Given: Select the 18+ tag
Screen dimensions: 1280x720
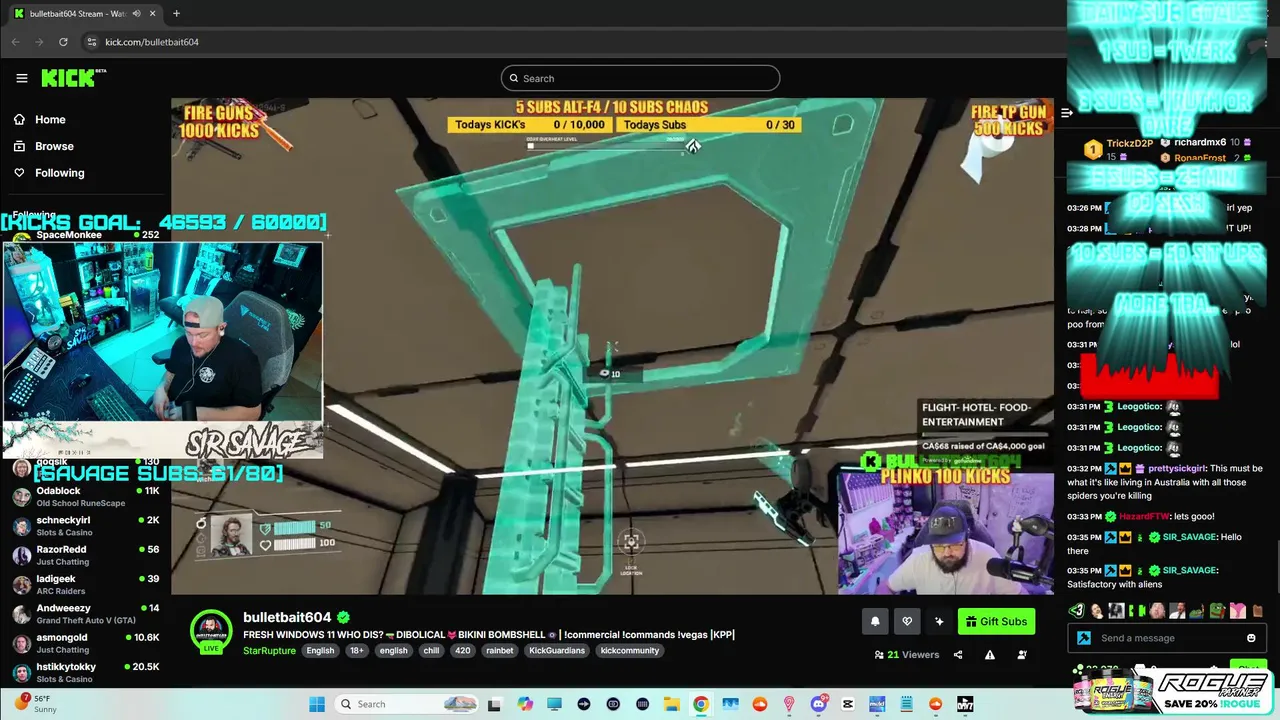Looking at the screenshot, I should pyautogui.click(x=357, y=650).
